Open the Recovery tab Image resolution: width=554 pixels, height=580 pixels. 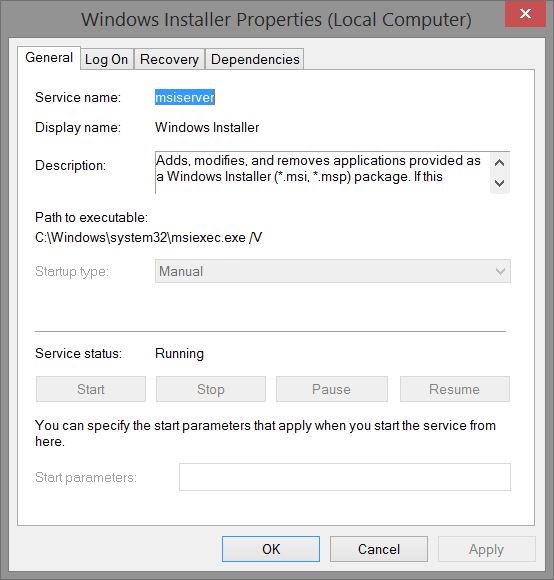169,59
